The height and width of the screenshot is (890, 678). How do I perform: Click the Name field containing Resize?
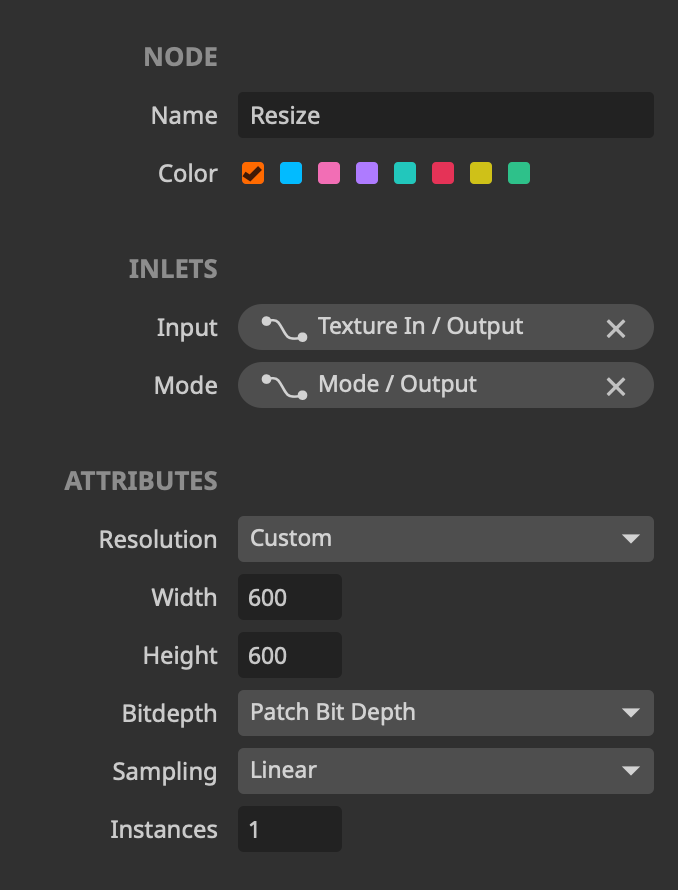(445, 116)
